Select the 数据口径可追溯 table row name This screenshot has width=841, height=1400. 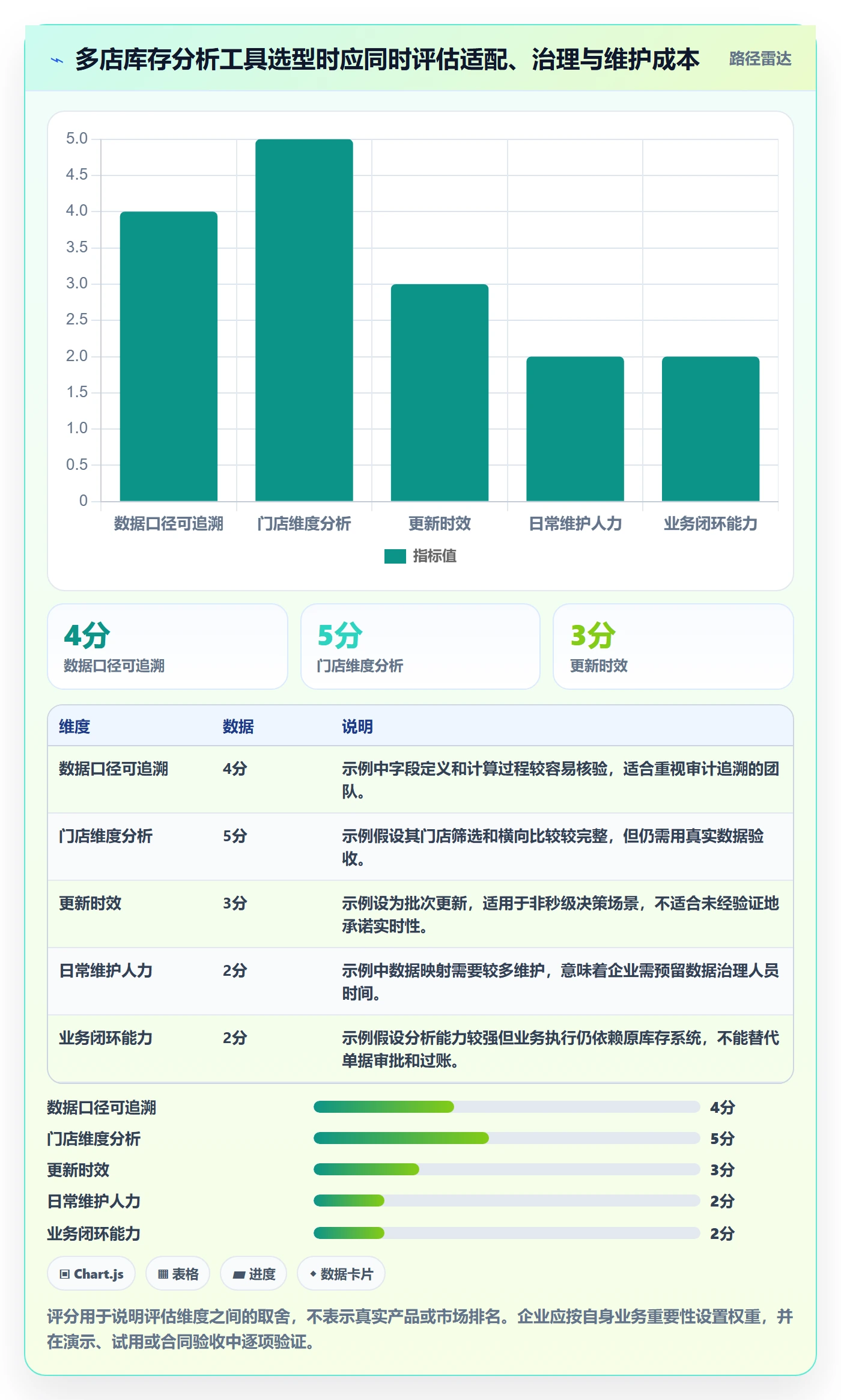pyautogui.click(x=114, y=768)
